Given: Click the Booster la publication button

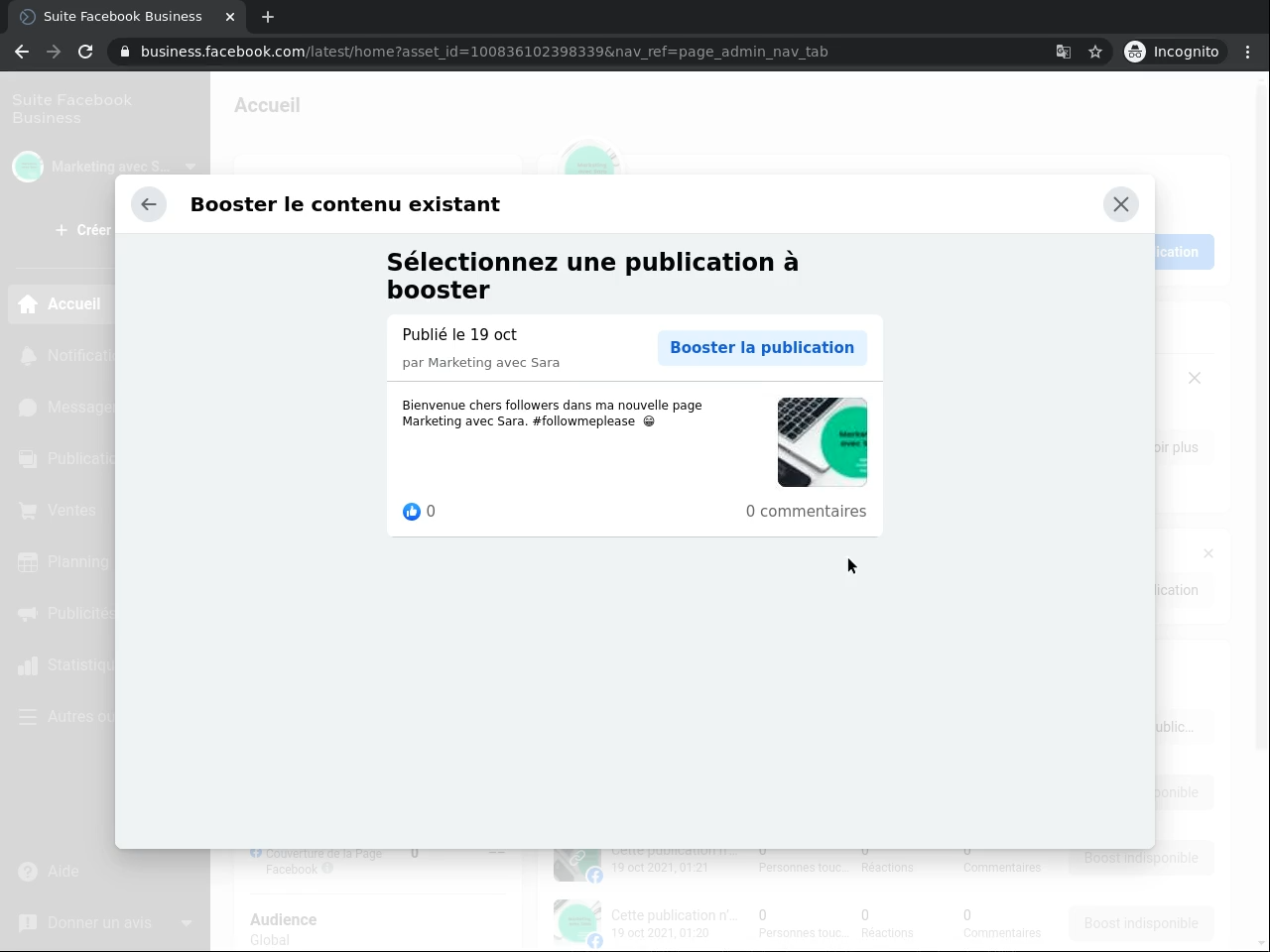Looking at the screenshot, I should coord(762,348).
